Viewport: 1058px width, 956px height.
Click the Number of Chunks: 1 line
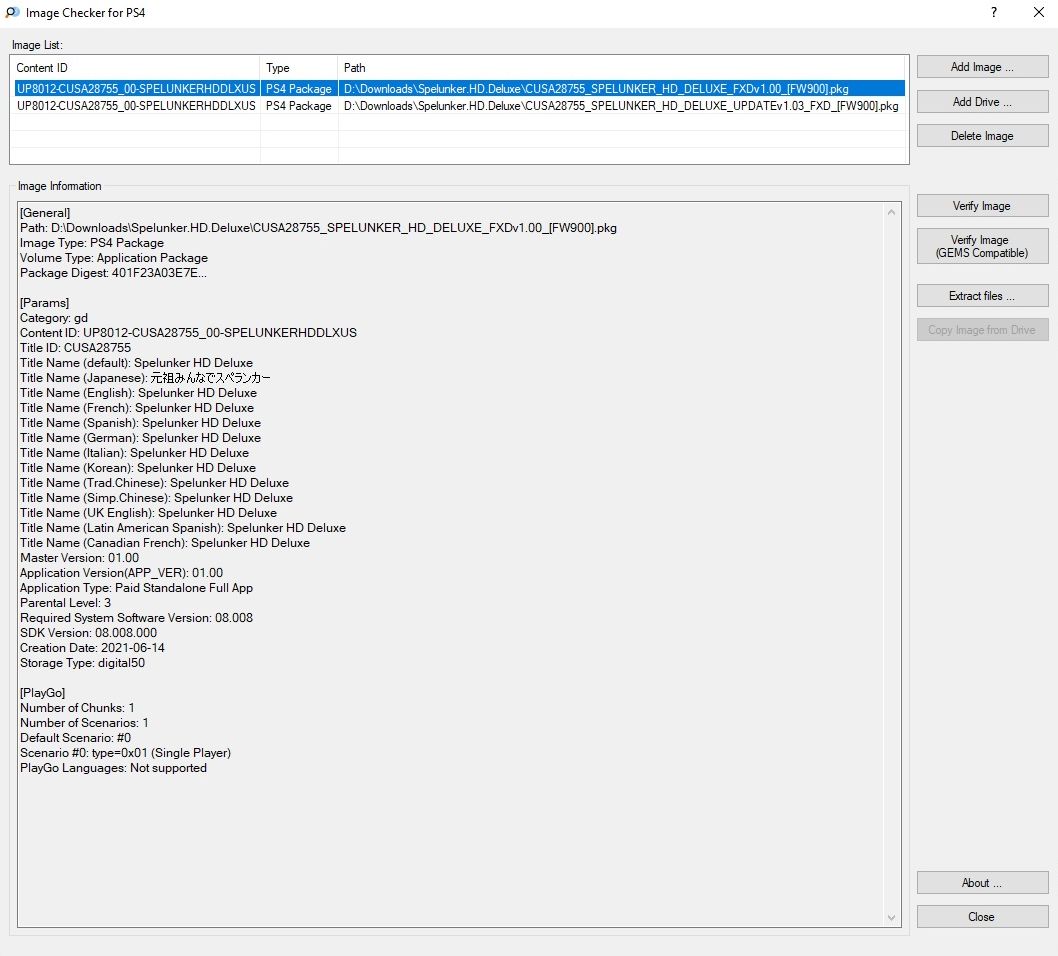[78, 708]
